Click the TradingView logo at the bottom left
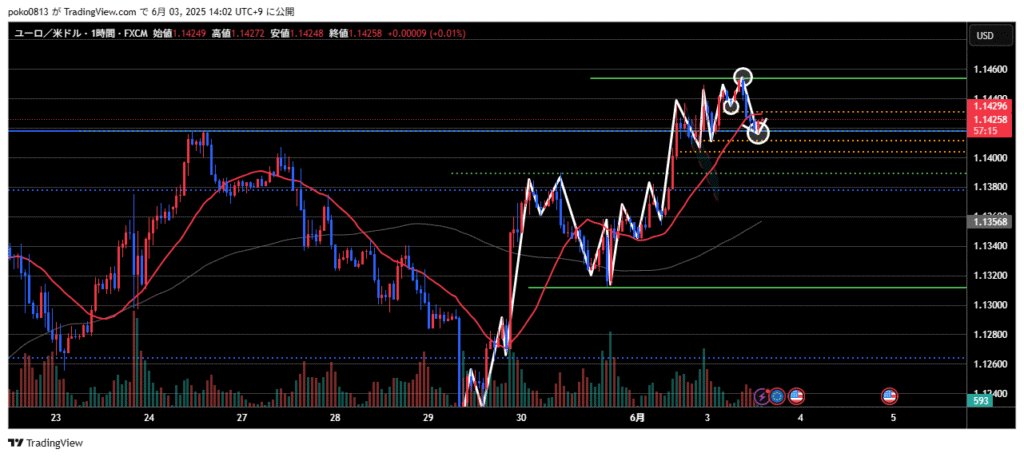1024x457 pixels. tap(46, 442)
